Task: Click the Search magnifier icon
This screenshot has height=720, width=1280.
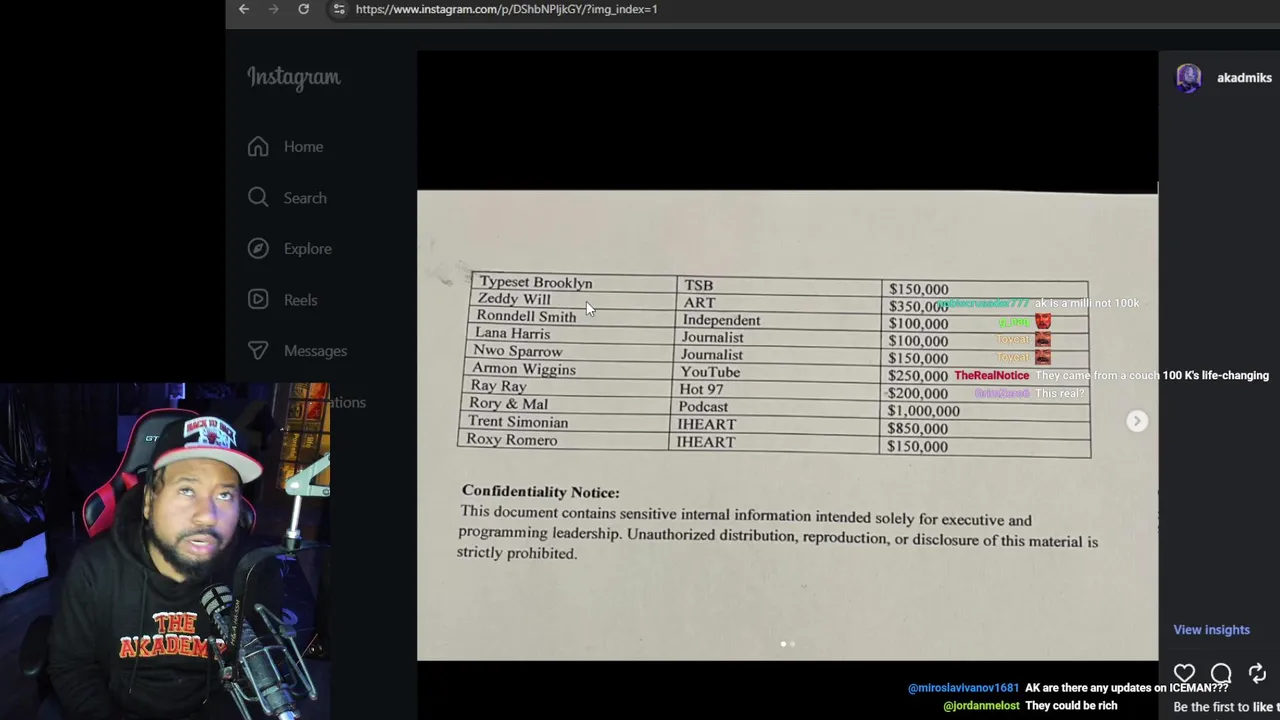Action: click(258, 197)
